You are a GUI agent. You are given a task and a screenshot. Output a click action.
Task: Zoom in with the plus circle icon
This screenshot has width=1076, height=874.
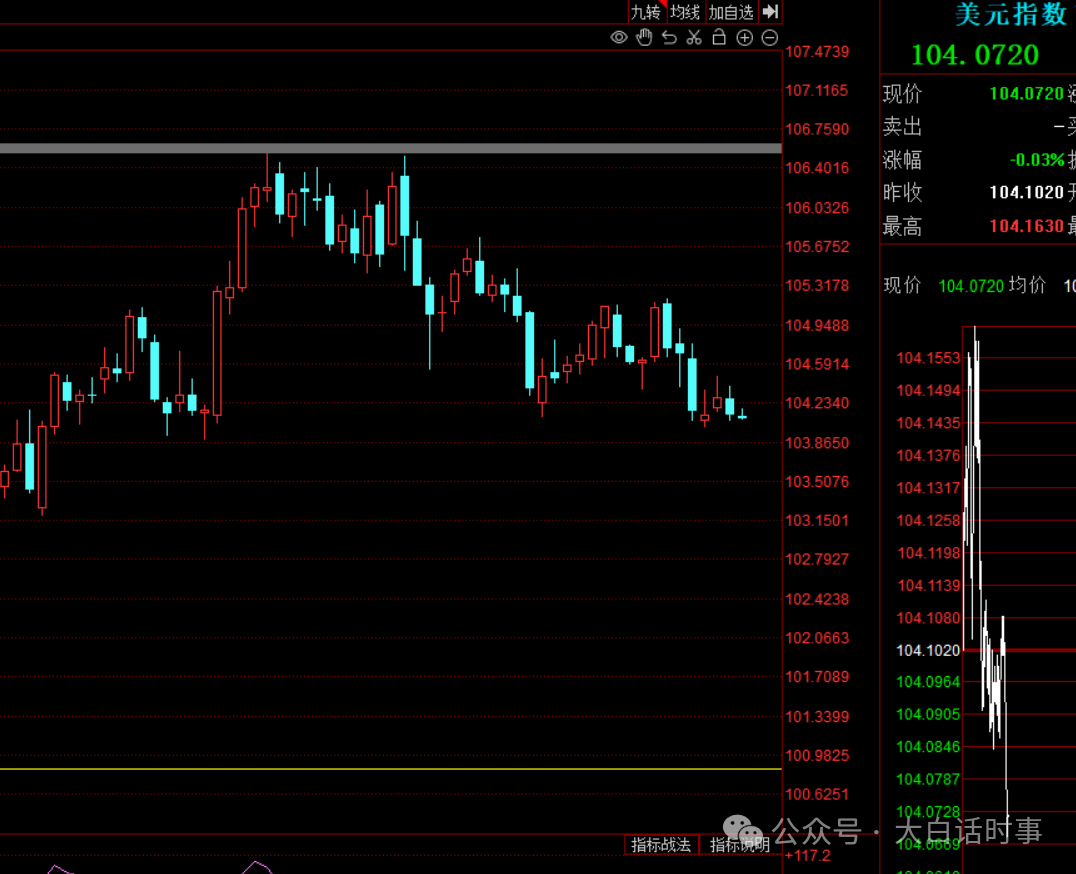click(x=745, y=38)
